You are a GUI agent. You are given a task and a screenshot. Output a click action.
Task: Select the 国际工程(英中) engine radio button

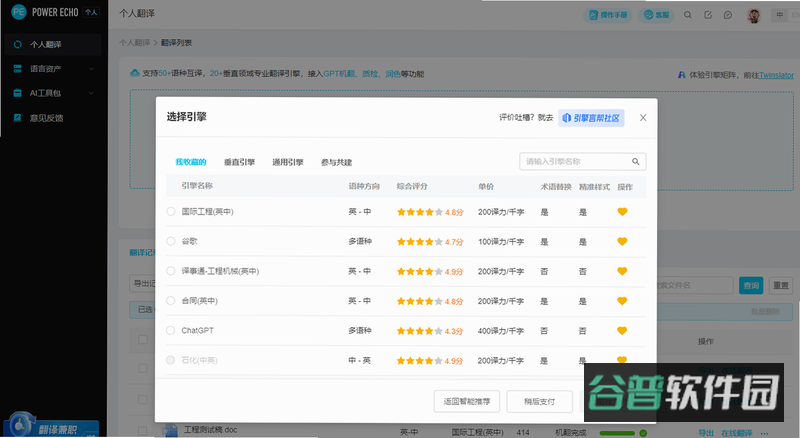[x=171, y=211]
